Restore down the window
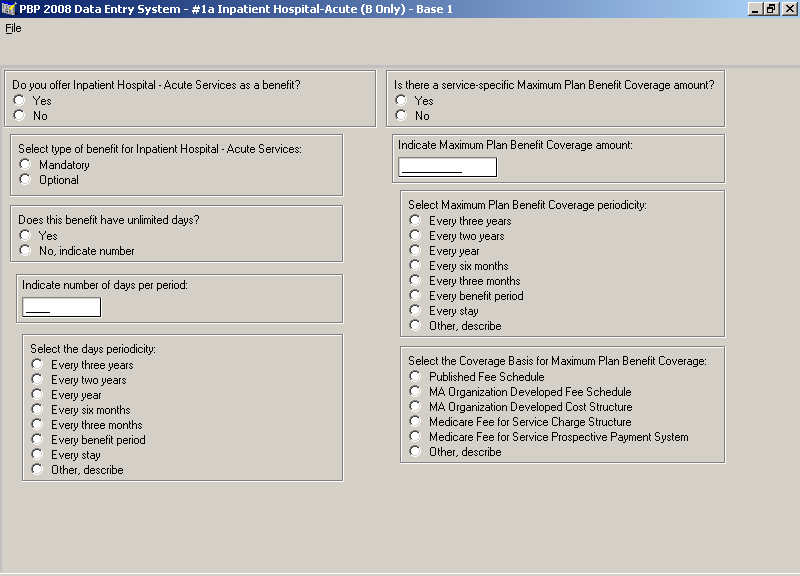Image resolution: width=800 pixels, height=576 pixels. point(771,9)
